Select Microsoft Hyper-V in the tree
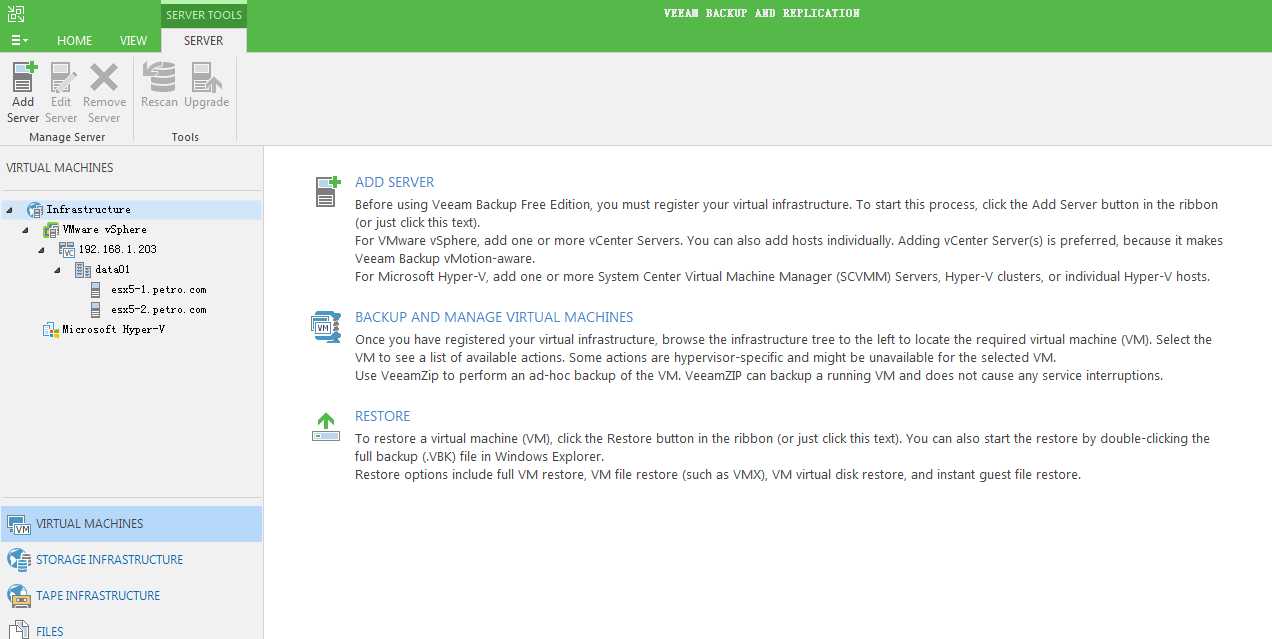This screenshot has height=639, width=1272. coord(113,329)
